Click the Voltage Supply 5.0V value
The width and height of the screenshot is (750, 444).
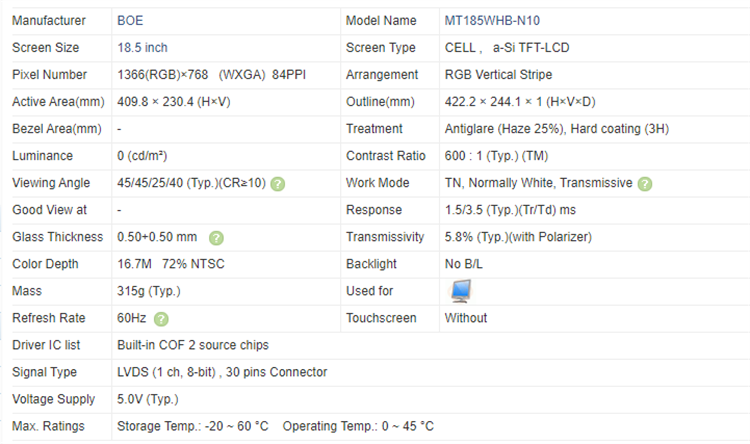(x=150, y=399)
